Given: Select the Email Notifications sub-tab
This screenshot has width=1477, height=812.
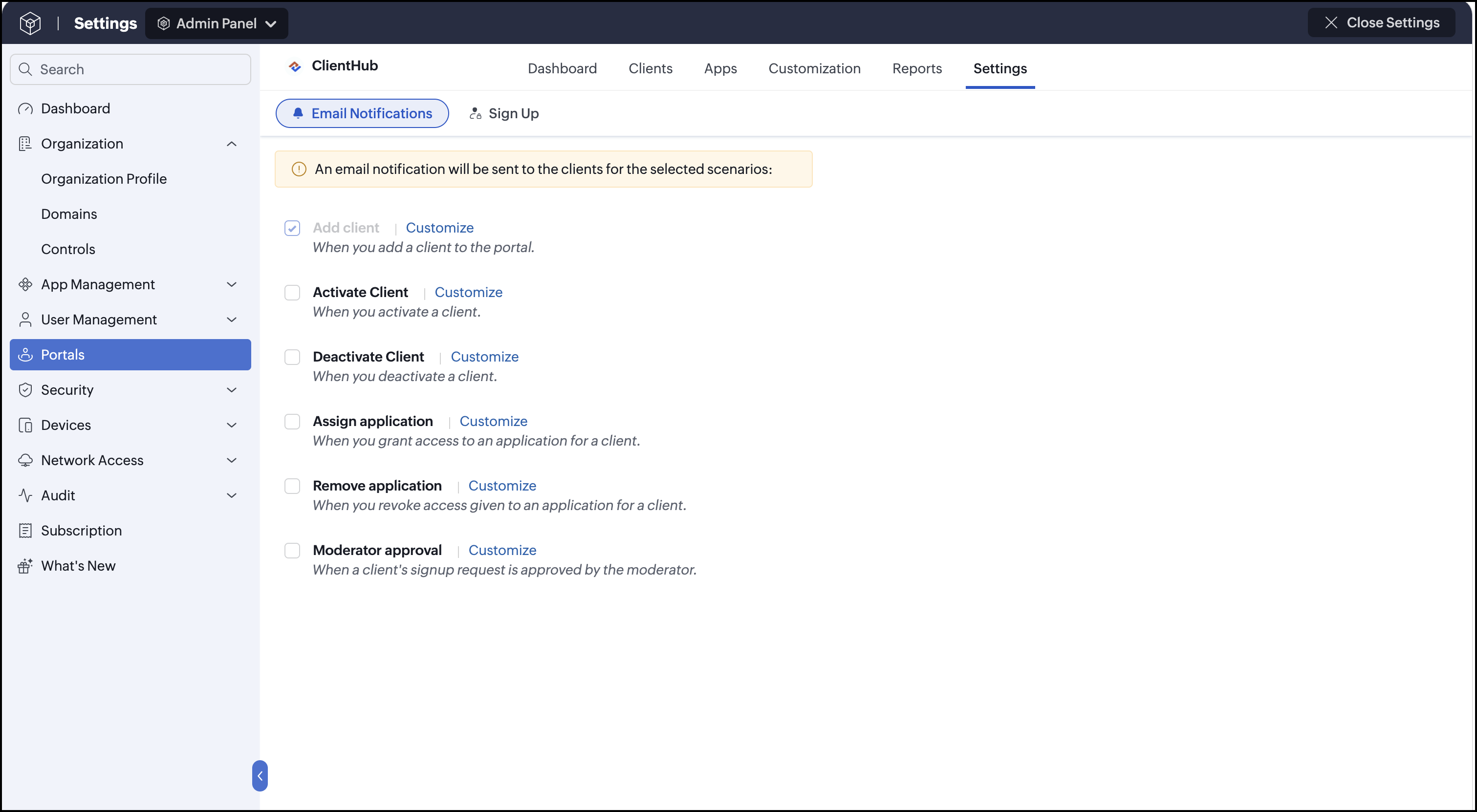Looking at the screenshot, I should [362, 113].
